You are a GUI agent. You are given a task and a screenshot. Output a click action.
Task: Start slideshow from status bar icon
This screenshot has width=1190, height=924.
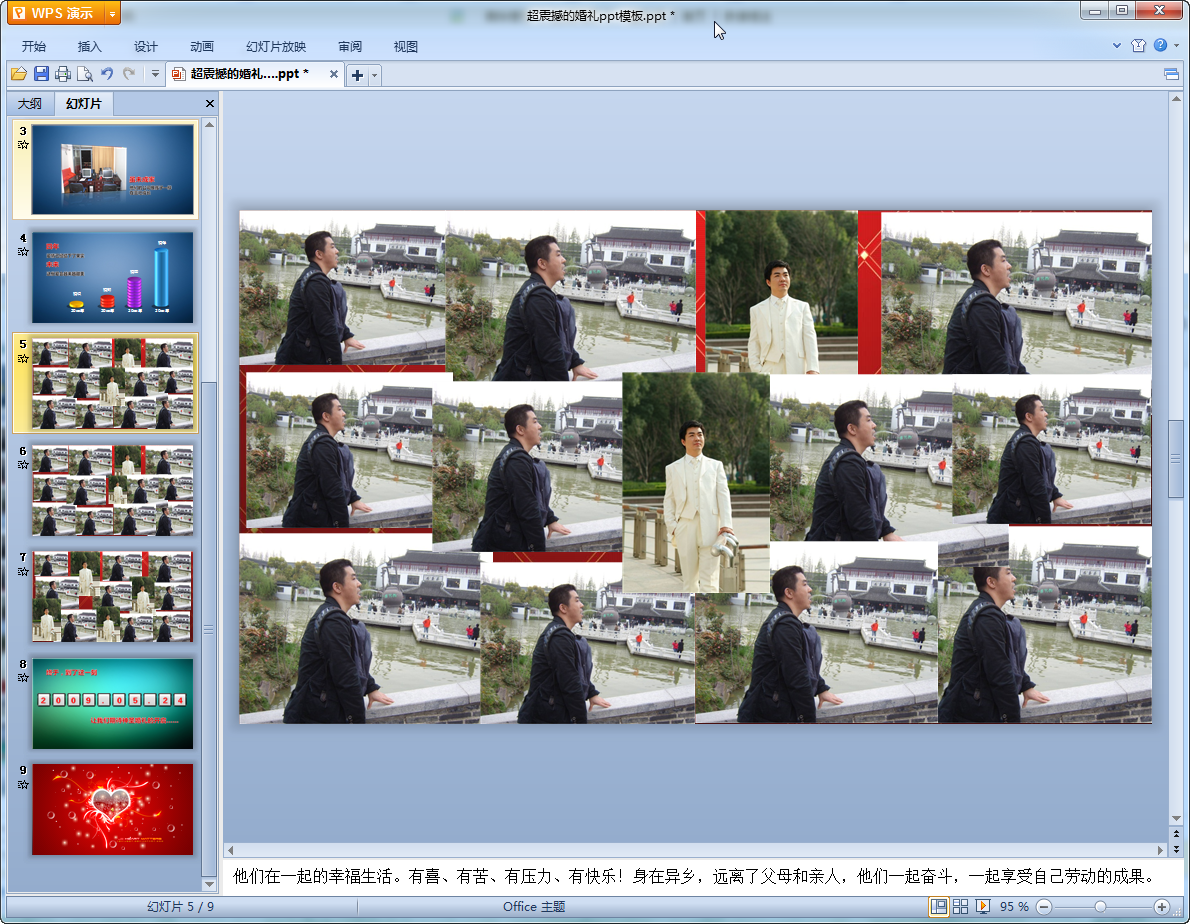click(x=983, y=907)
